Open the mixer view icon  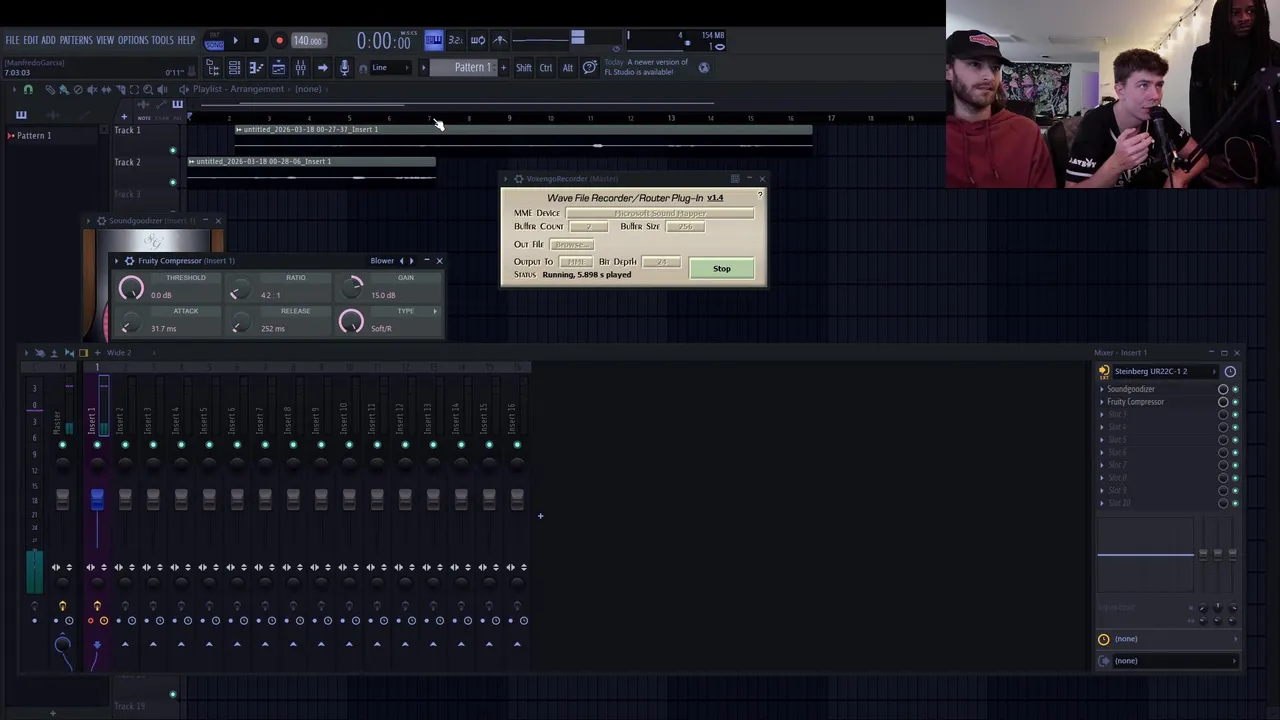pyautogui.click(x=300, y=68)
